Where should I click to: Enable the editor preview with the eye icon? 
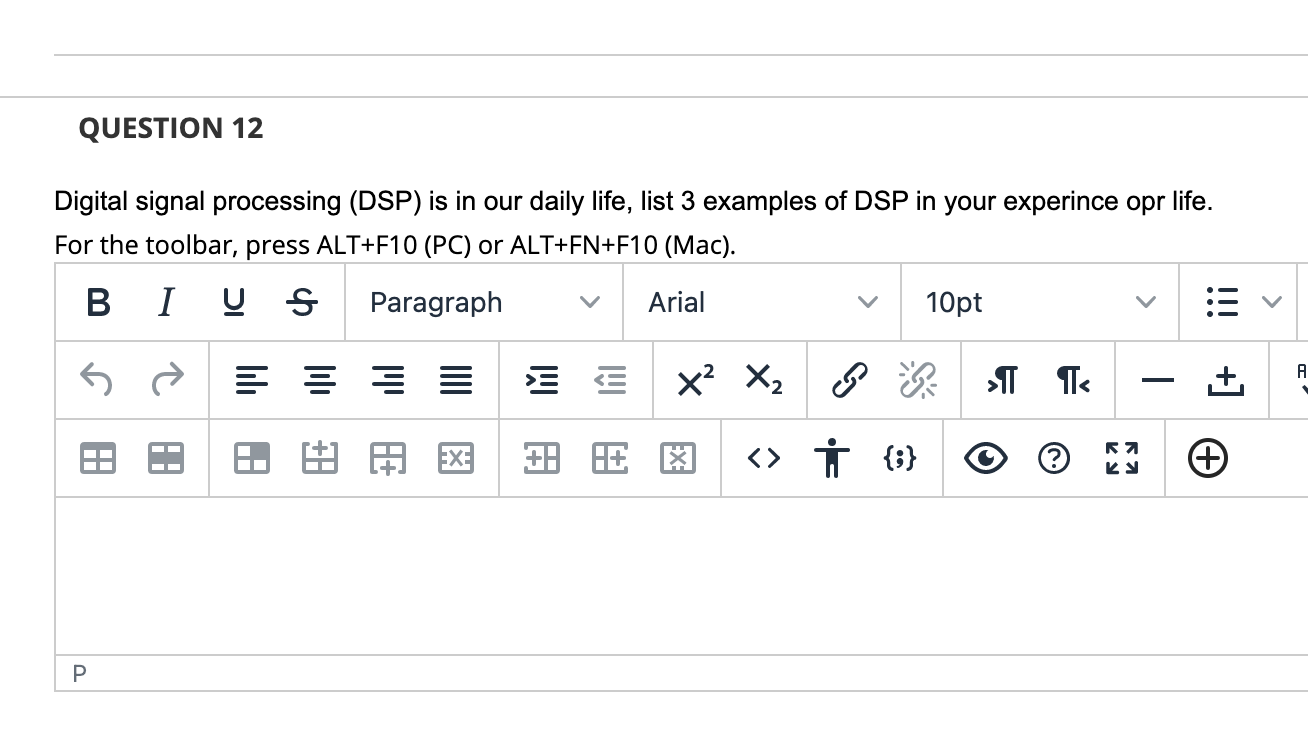click(985, 458)
